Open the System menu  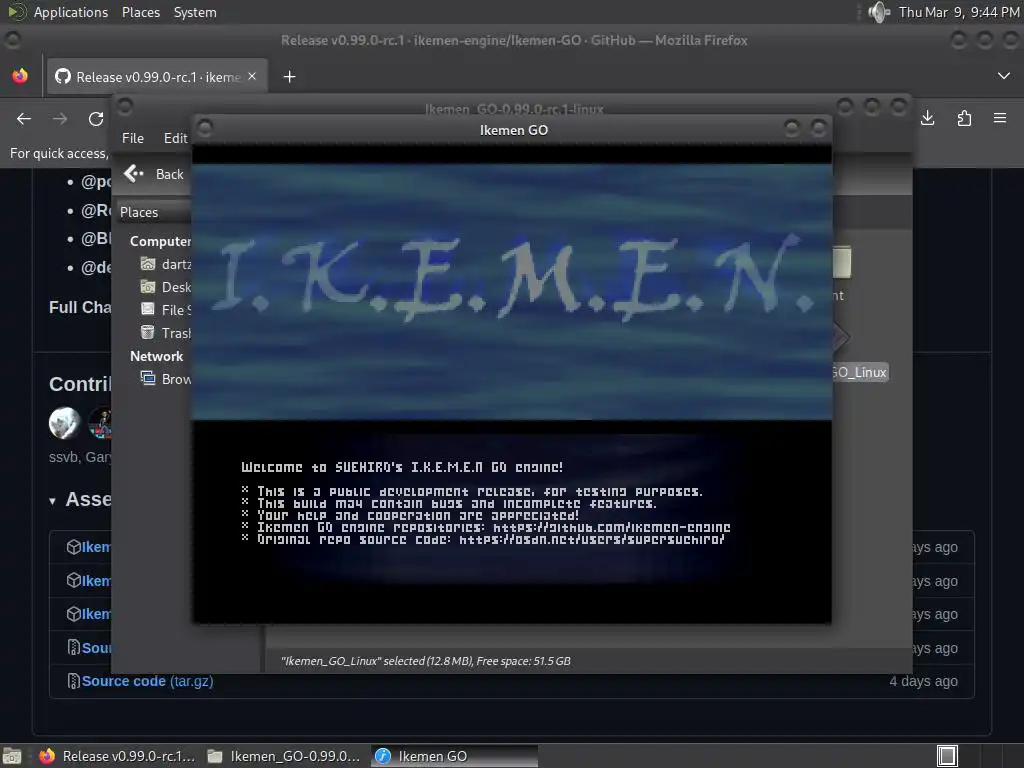coord(195,12)
